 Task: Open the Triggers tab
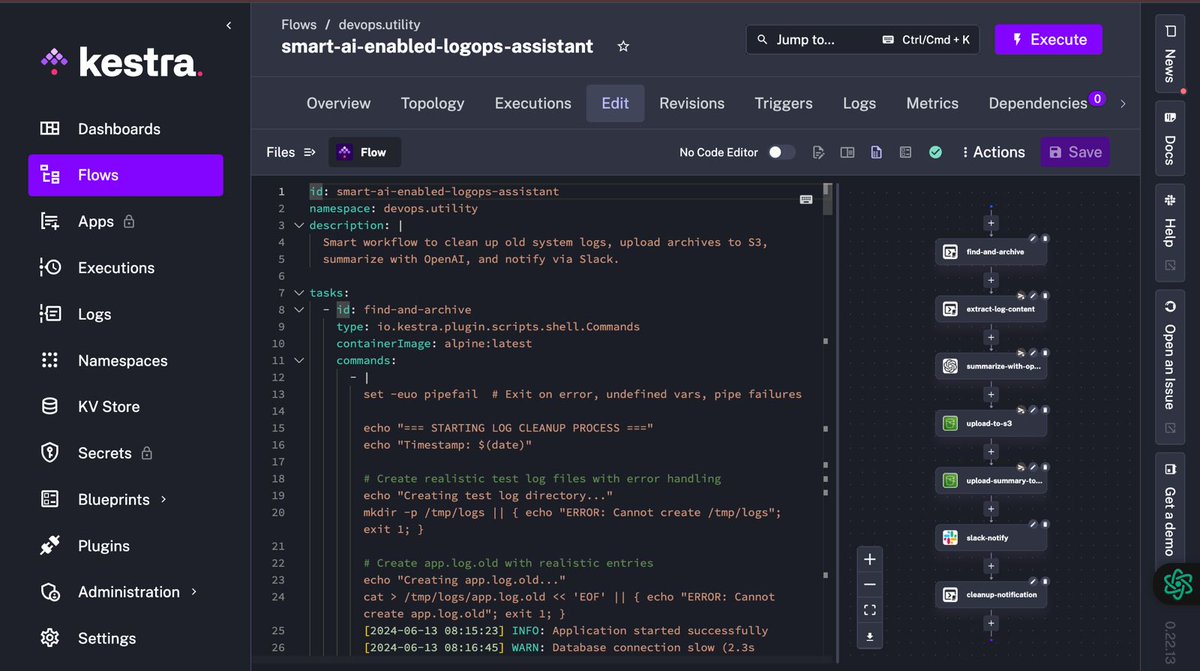tap(784, 103)
